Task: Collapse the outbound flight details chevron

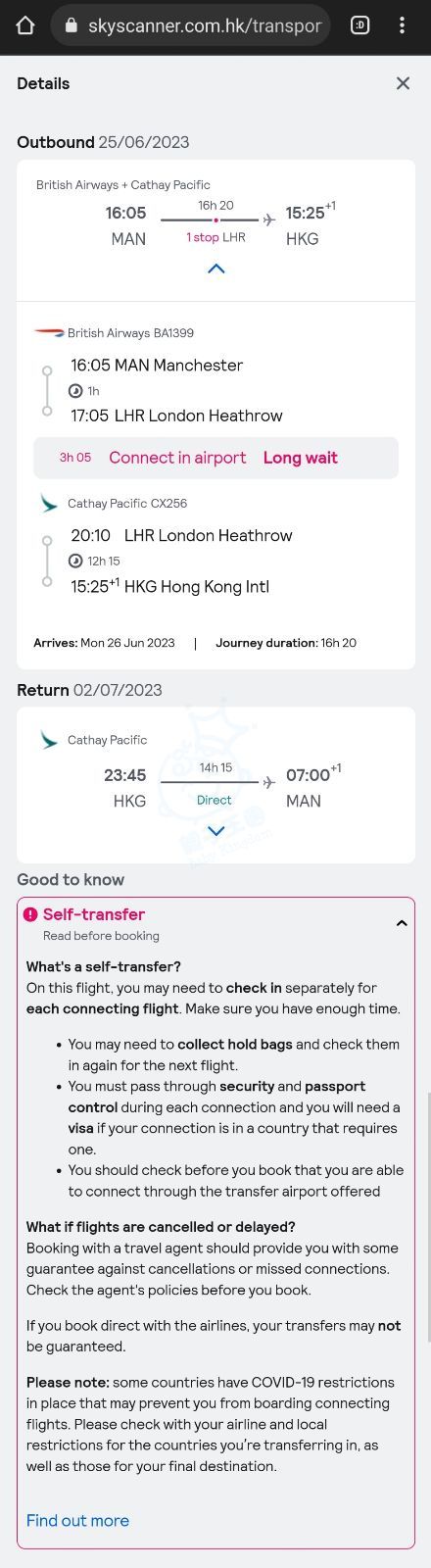Action: click(216, 269)
